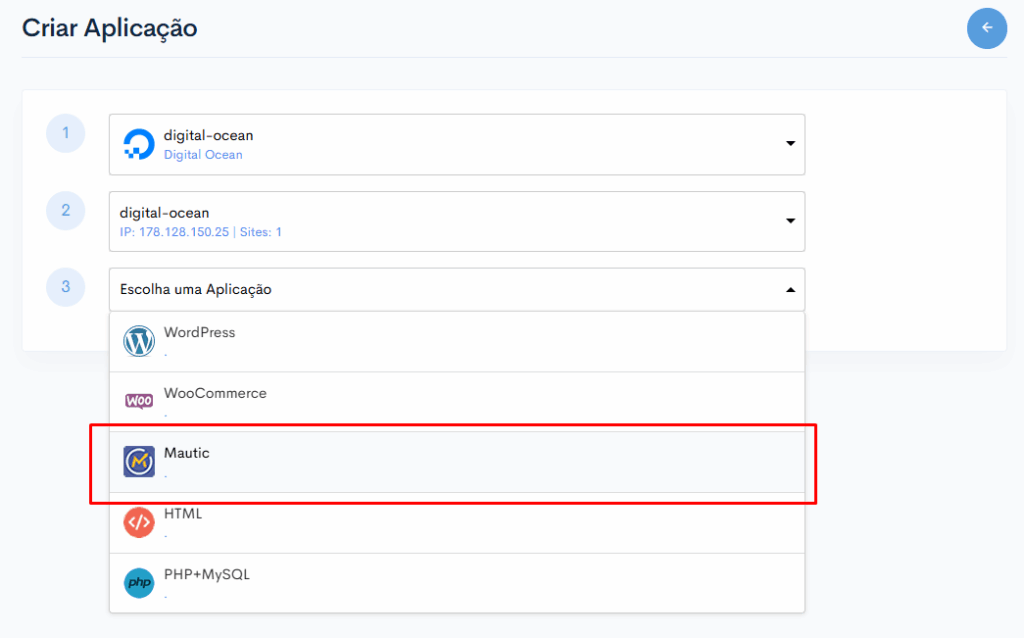Click the Digital Ocean provider logo
The image size is (1024, 638).
coord(139,144)
